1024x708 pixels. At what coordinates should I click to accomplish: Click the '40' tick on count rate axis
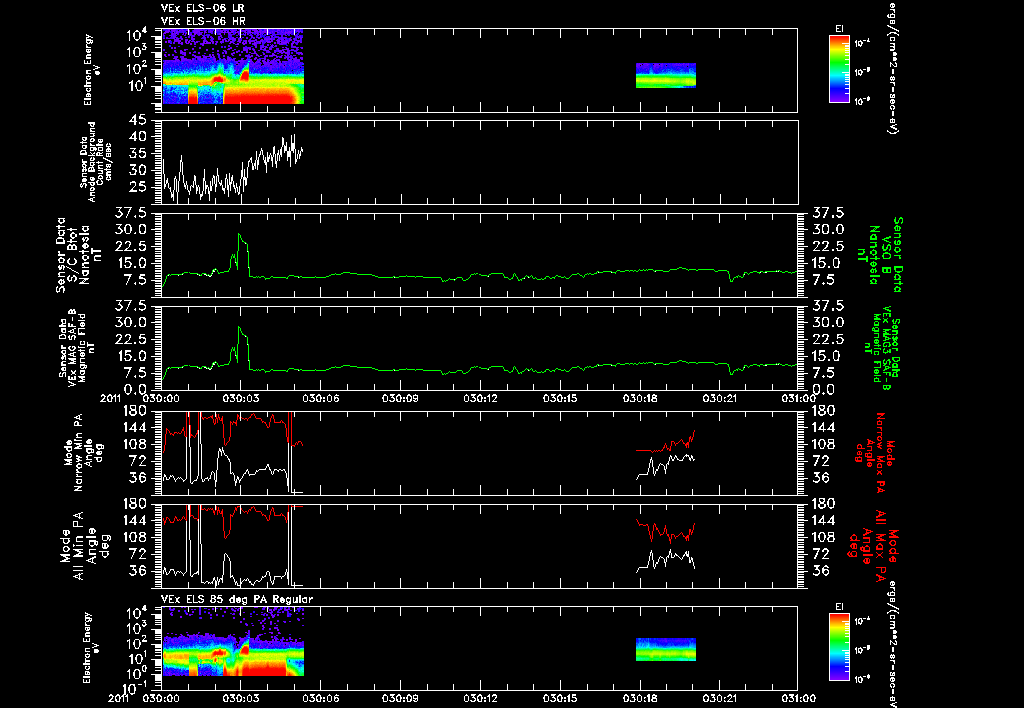click(137, 137)
